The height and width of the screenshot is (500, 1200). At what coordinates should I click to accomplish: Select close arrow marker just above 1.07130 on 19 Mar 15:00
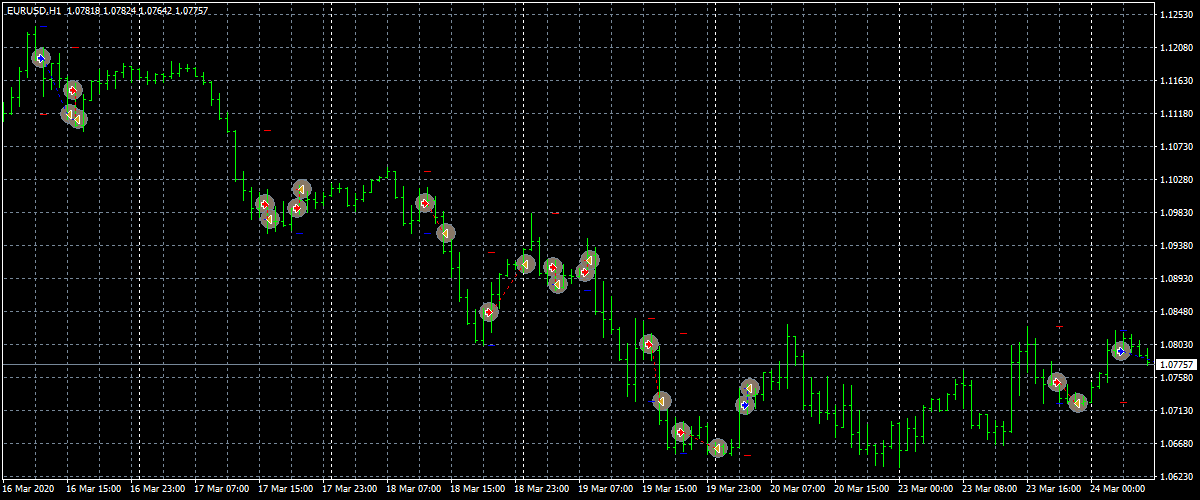662,401
